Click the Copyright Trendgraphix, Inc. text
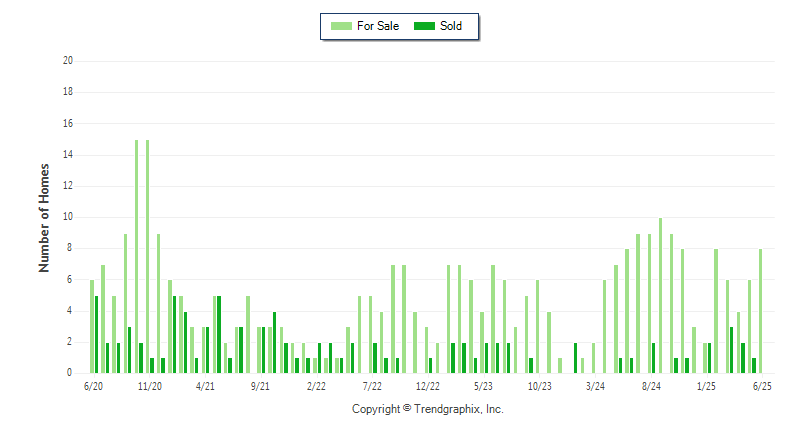This screenshot has width=800, height=434. tap(428, 409)
